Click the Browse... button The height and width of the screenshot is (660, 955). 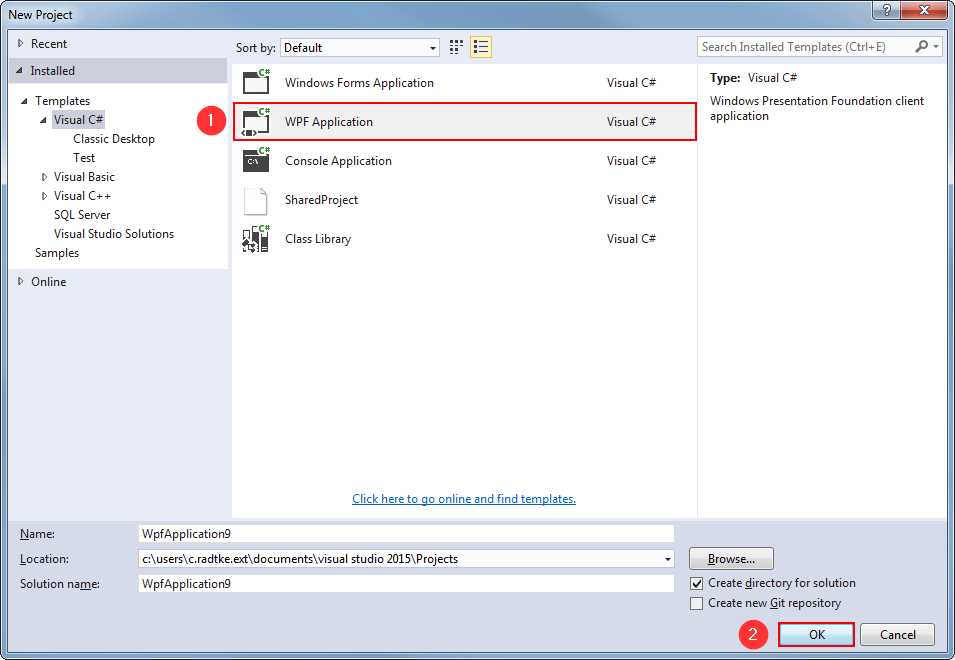click(731, 558)
